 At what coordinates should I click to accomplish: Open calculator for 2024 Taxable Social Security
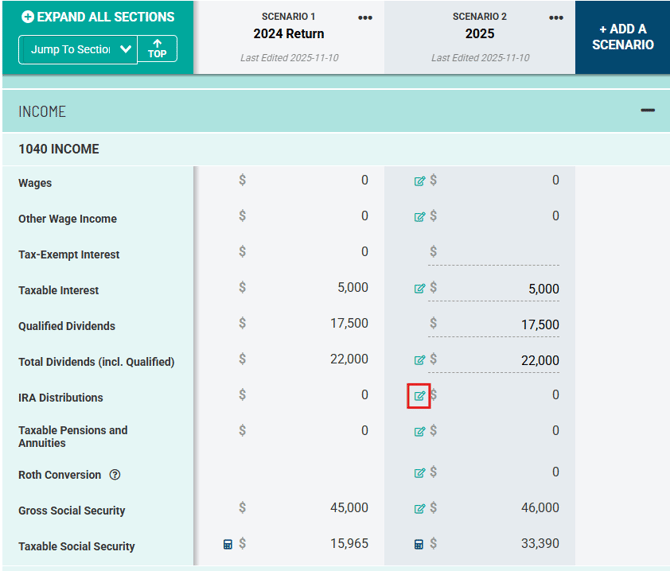[228, 545]
